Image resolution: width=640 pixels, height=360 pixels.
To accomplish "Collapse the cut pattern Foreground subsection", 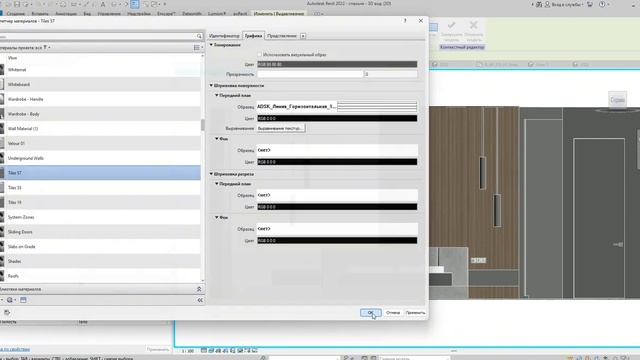I will click(x=217, y=184).
